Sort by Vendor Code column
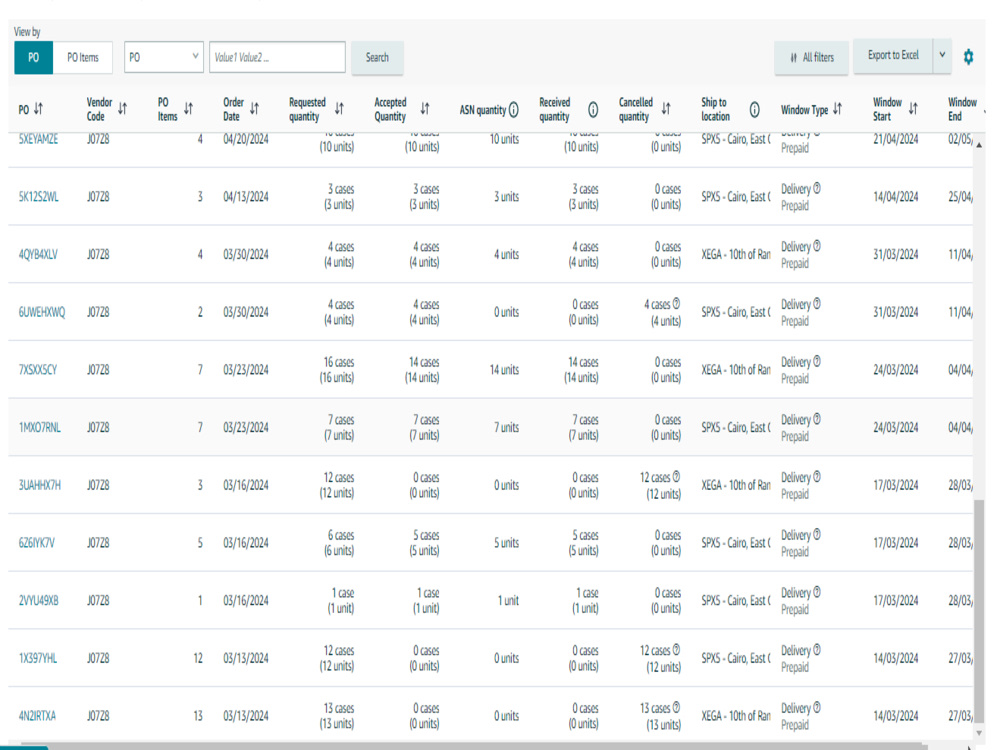Image resolution: width=1000 pixels, height=750 pixels. (x=122, y=109)
